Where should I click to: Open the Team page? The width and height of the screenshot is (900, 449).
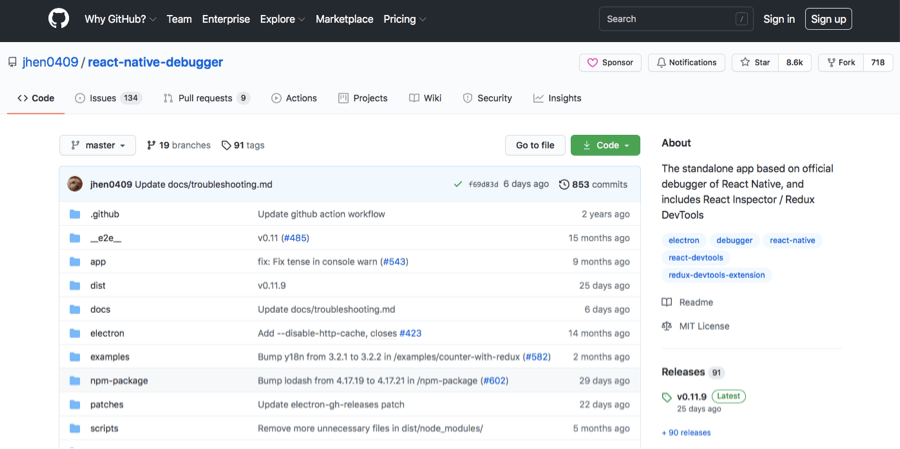pyautogui.click(x=179, y=19)
